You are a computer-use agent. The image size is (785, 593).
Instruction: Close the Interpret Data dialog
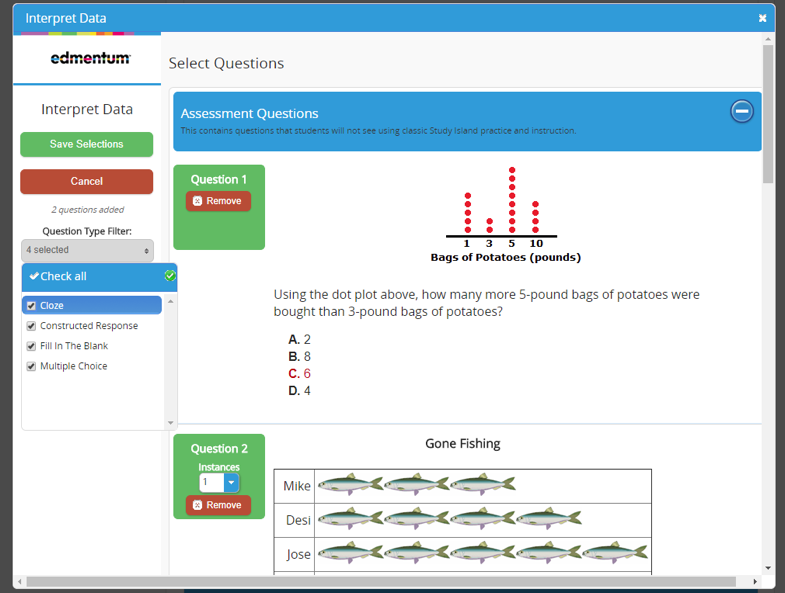pyautogui.click(x=762, y=18)
